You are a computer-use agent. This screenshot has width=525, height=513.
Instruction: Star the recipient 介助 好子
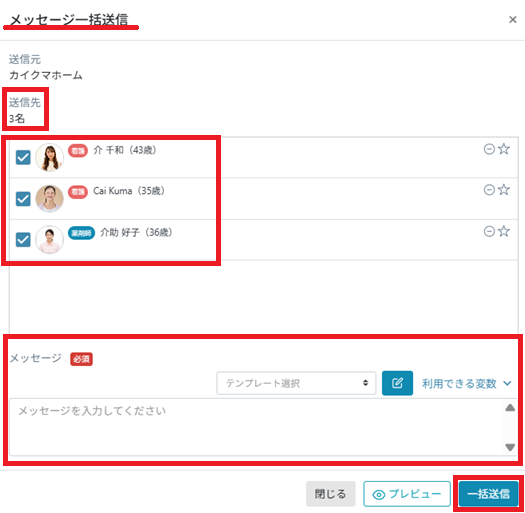[504, 231]
